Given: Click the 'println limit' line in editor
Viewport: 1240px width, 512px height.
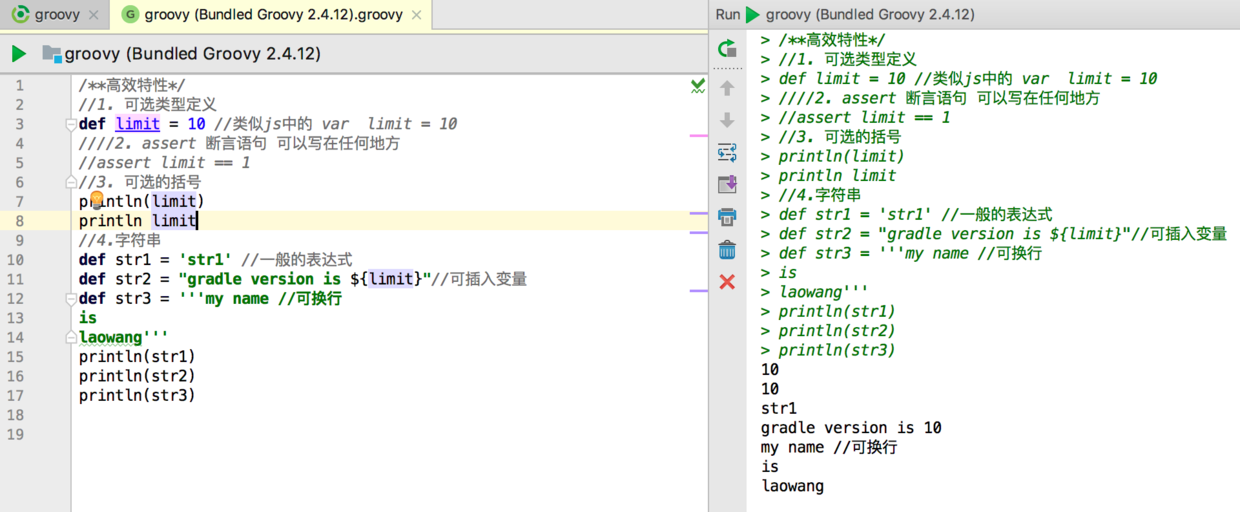Looking at the screenshot, I should pos(138,220).
